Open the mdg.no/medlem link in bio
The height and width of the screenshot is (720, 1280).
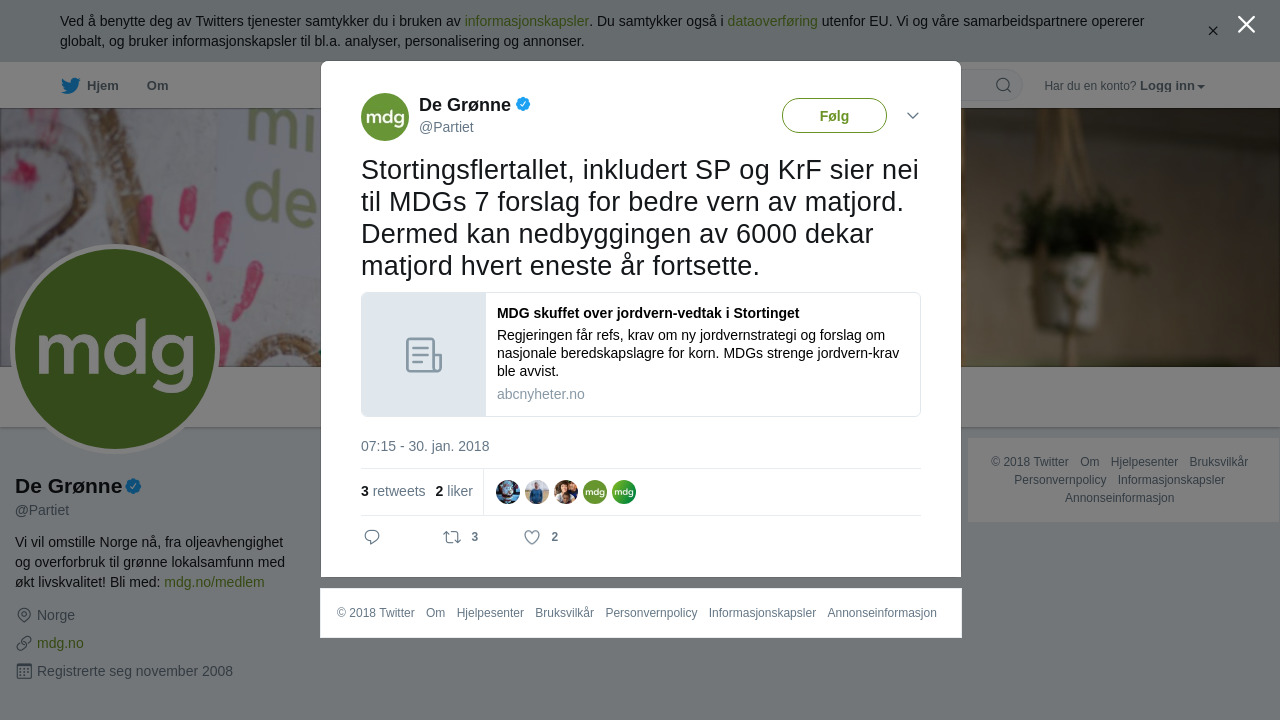tap(214, 582)
